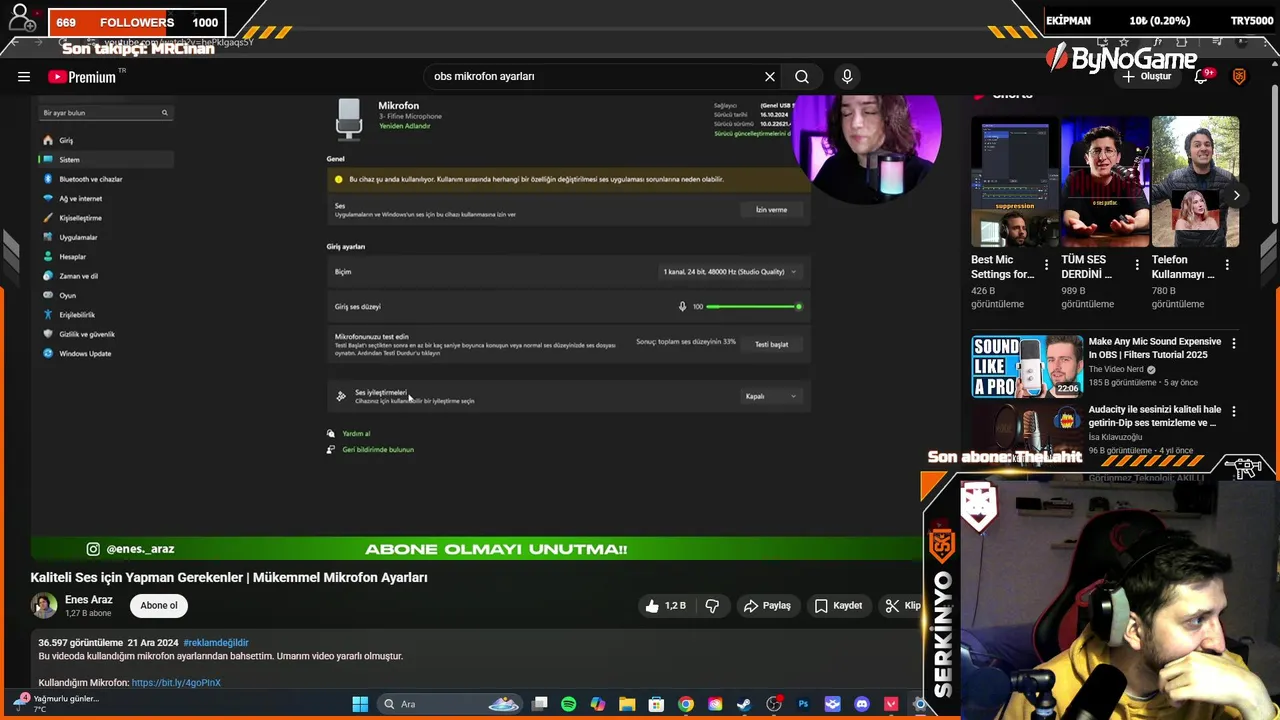The width and height of the screenshot is (1280, 720).
Task: Click the Kaydet save button
Action: 838,605
